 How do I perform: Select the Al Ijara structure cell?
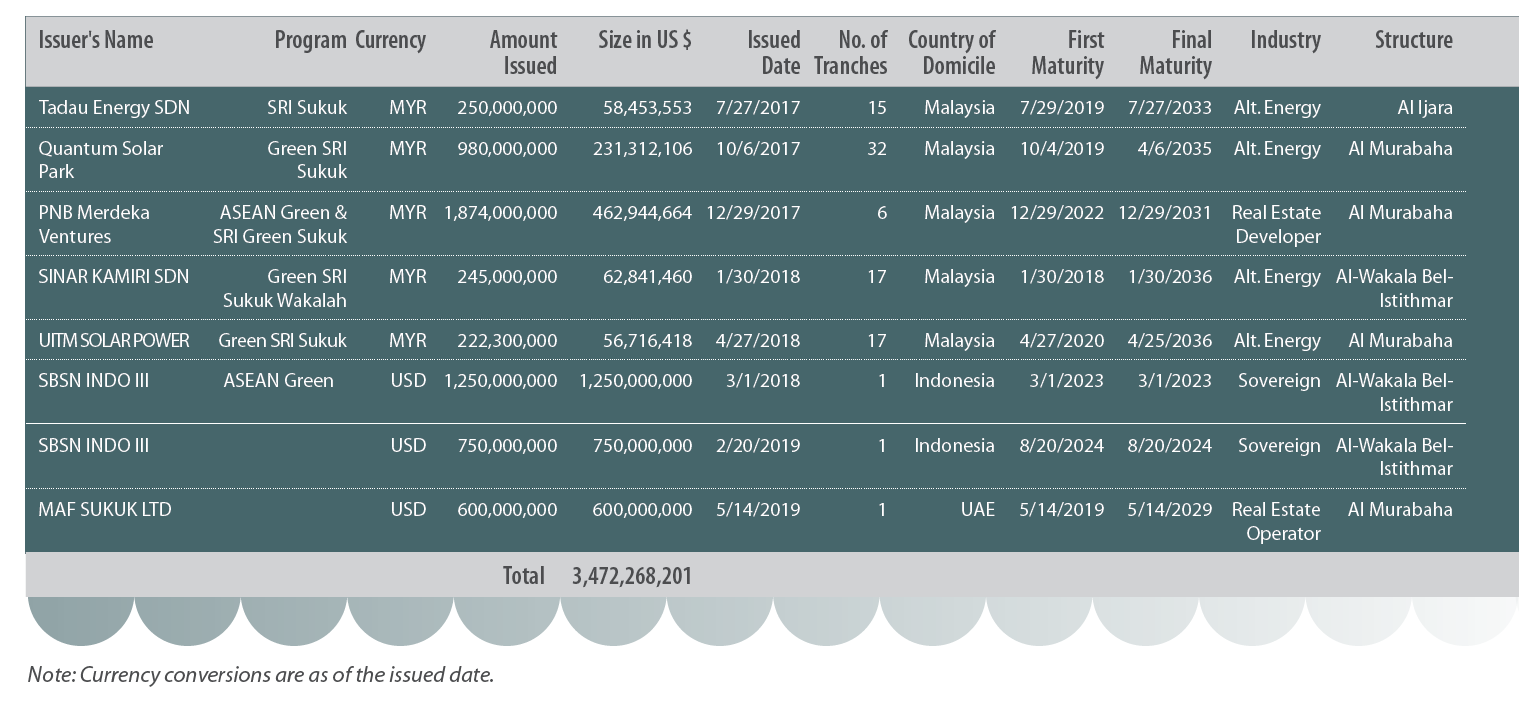pyautogui.click(x=1425, y=108)
